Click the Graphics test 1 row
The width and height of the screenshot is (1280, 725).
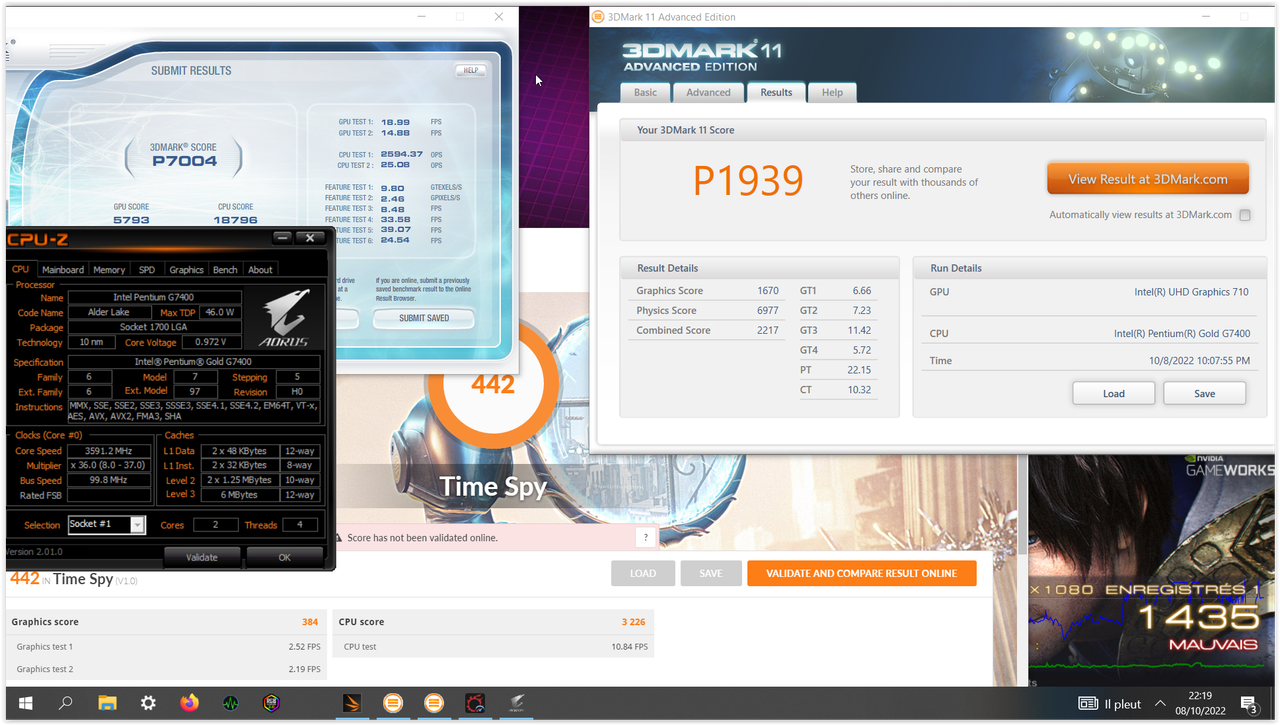[x=167, y=647]
